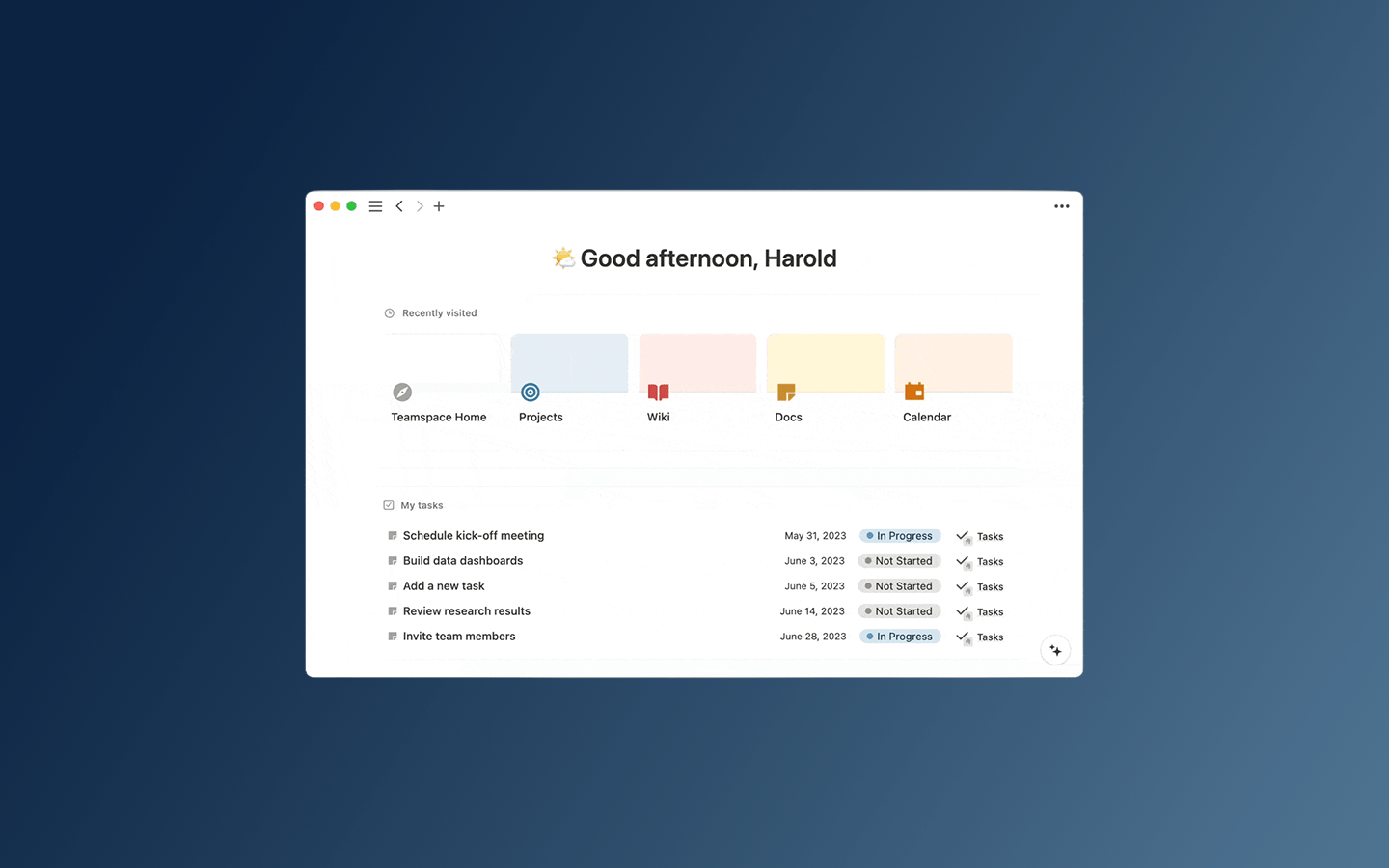Go back with the left arrow
Image resolution: width=1389 pixels, height=868 pixels.
(399, 206)
